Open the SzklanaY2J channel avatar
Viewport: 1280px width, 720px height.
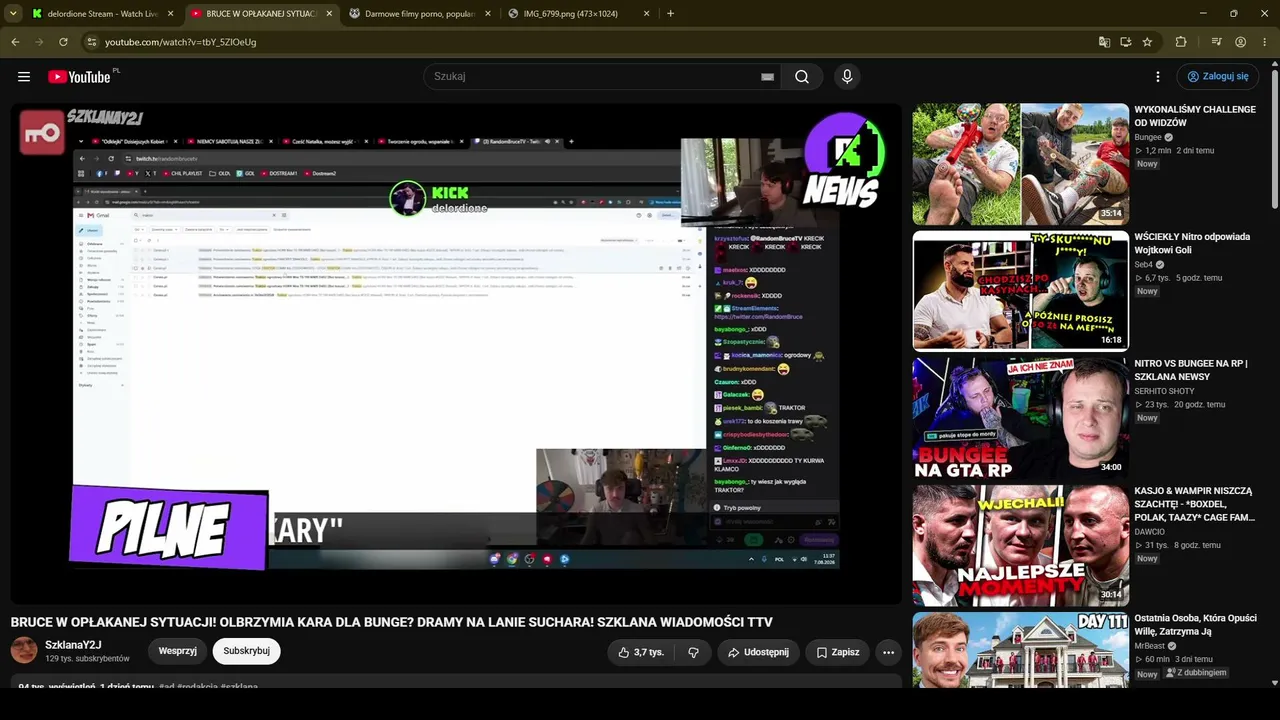[24, 651]
